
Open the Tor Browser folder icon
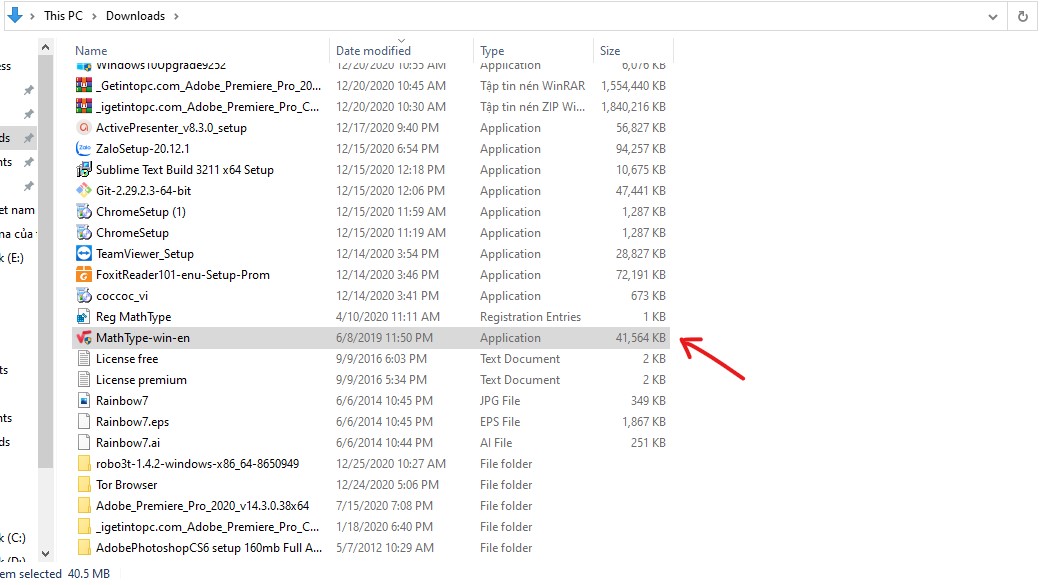pyautogui.click(x=83, y=484)
